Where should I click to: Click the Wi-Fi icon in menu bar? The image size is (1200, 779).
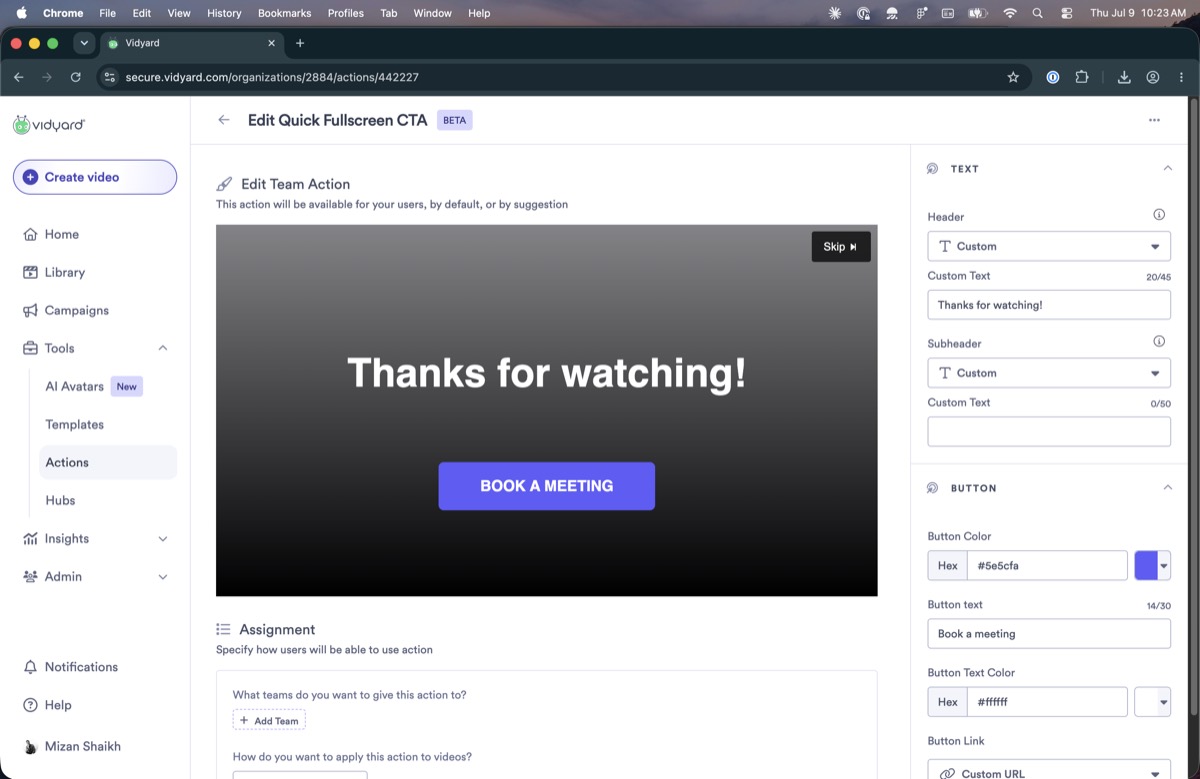(x=1009, y=13)
